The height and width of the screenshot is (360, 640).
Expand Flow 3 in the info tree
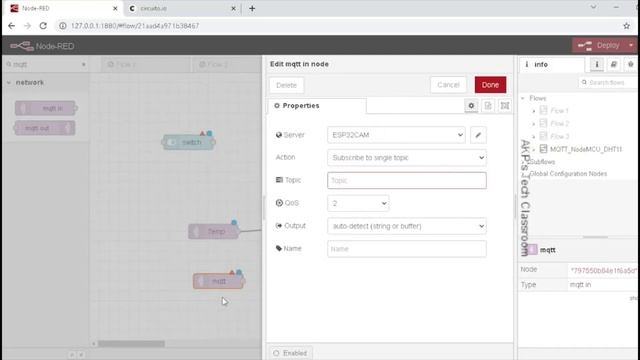(534, 136)
